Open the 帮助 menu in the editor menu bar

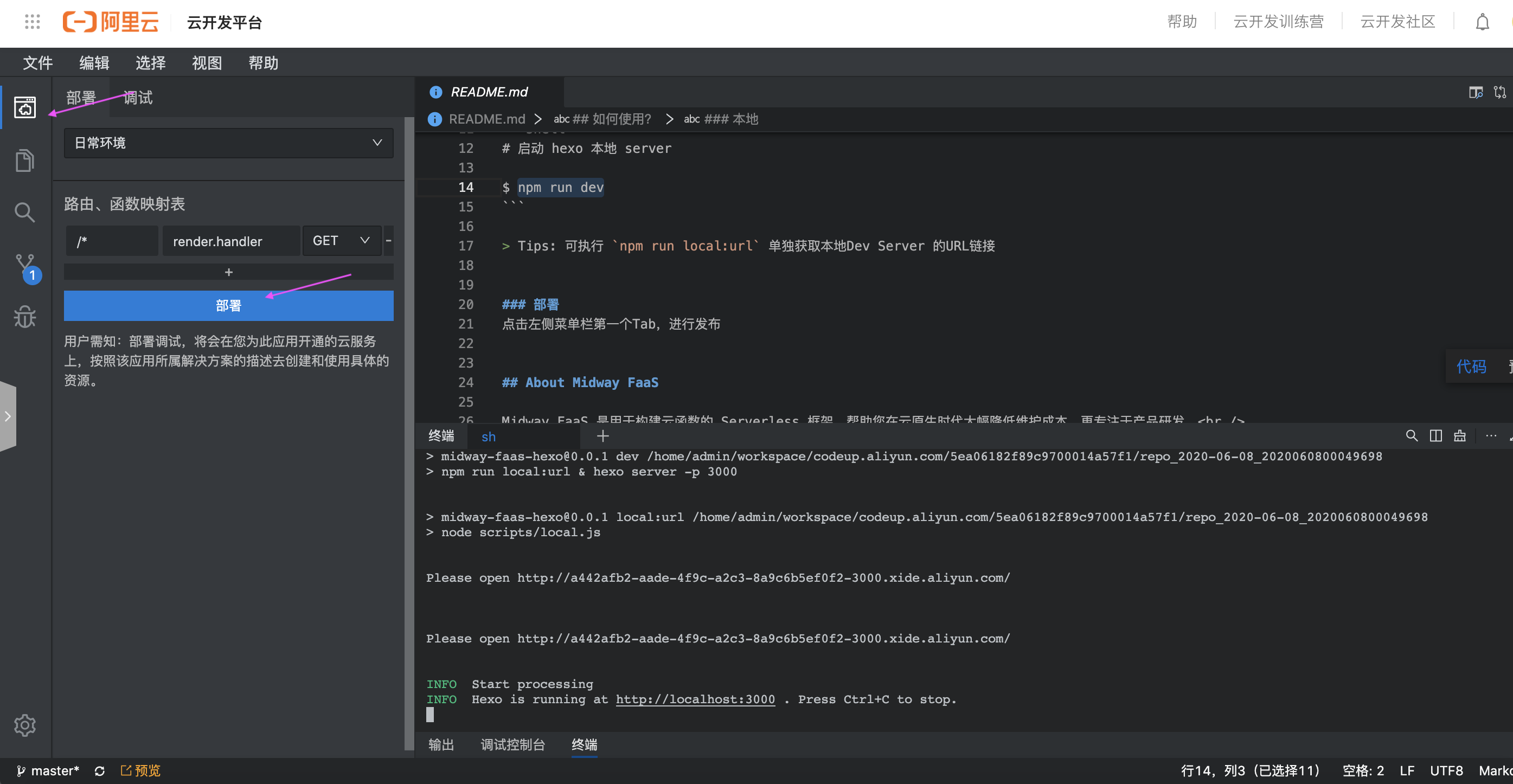(x=263, y=63)
